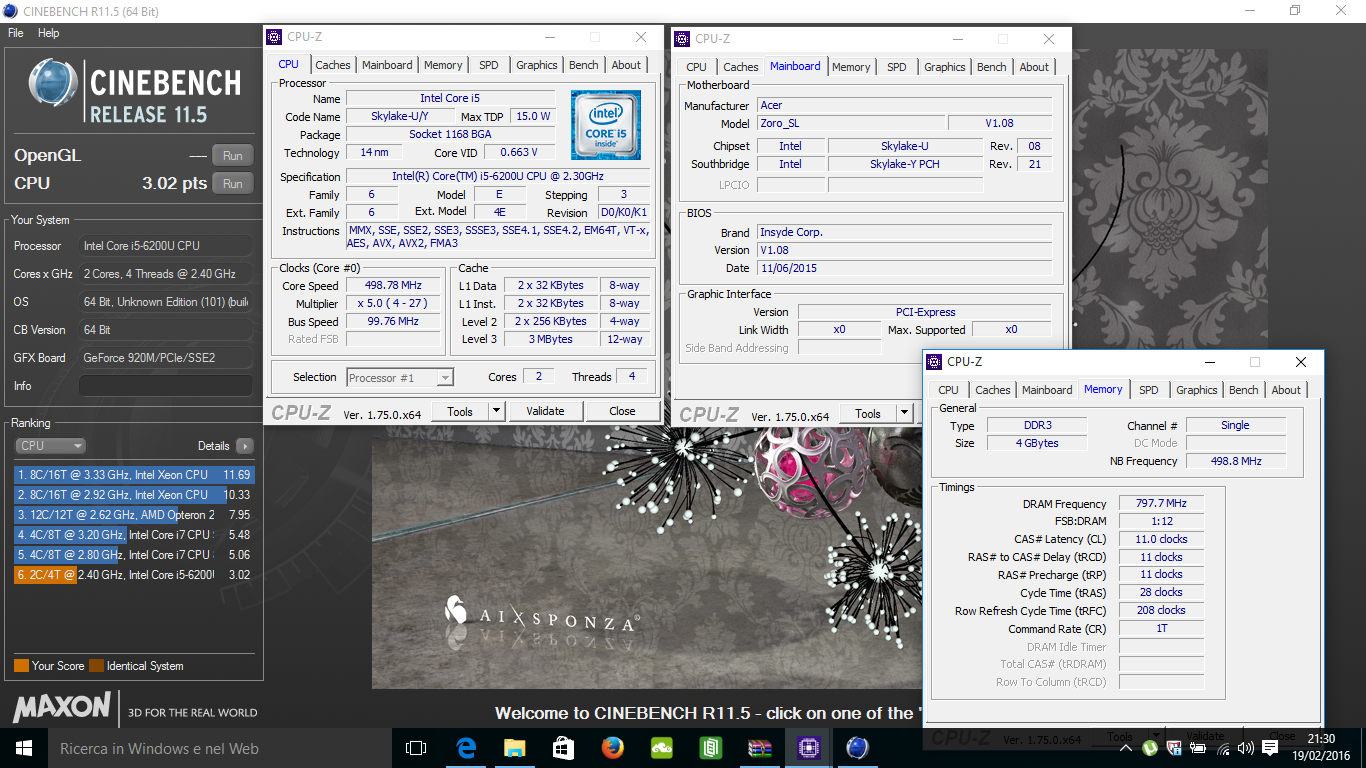Switch to Caches tab in first CPU-Z window
Screen dimensions: 1366x768
(x=333, y=65)
